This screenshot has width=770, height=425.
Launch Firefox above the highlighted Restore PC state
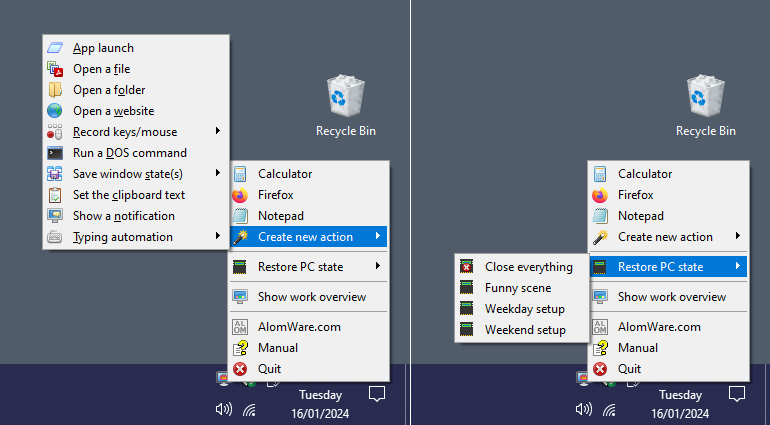[635, 195]
